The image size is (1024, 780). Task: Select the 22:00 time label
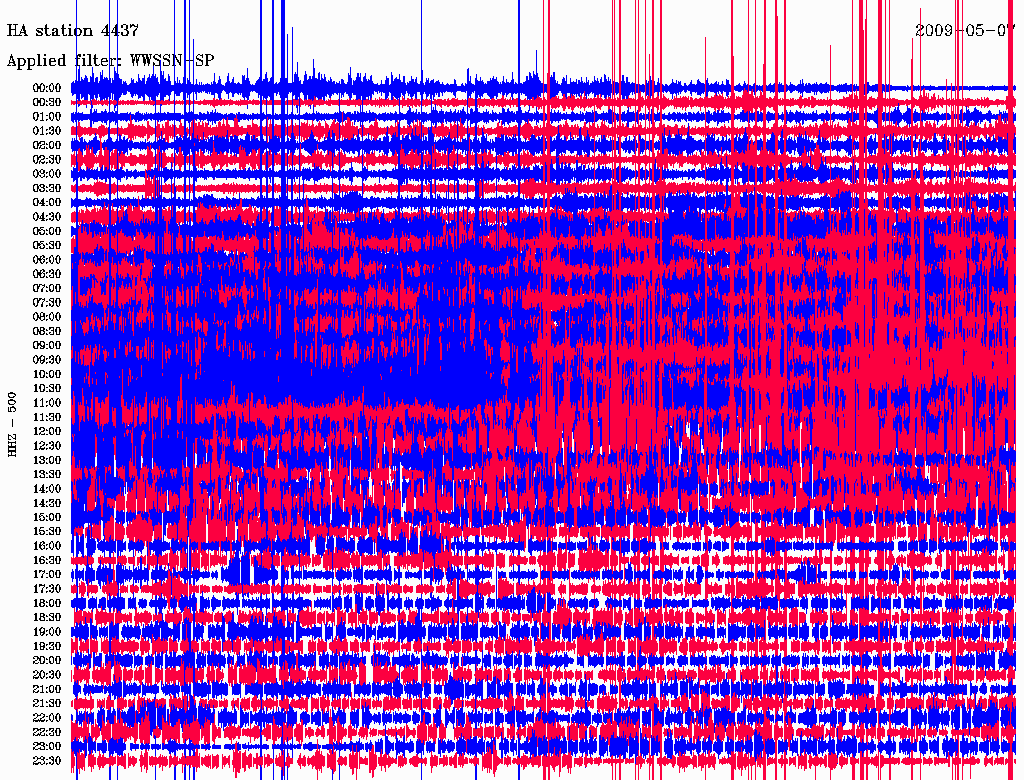point(47,717)
